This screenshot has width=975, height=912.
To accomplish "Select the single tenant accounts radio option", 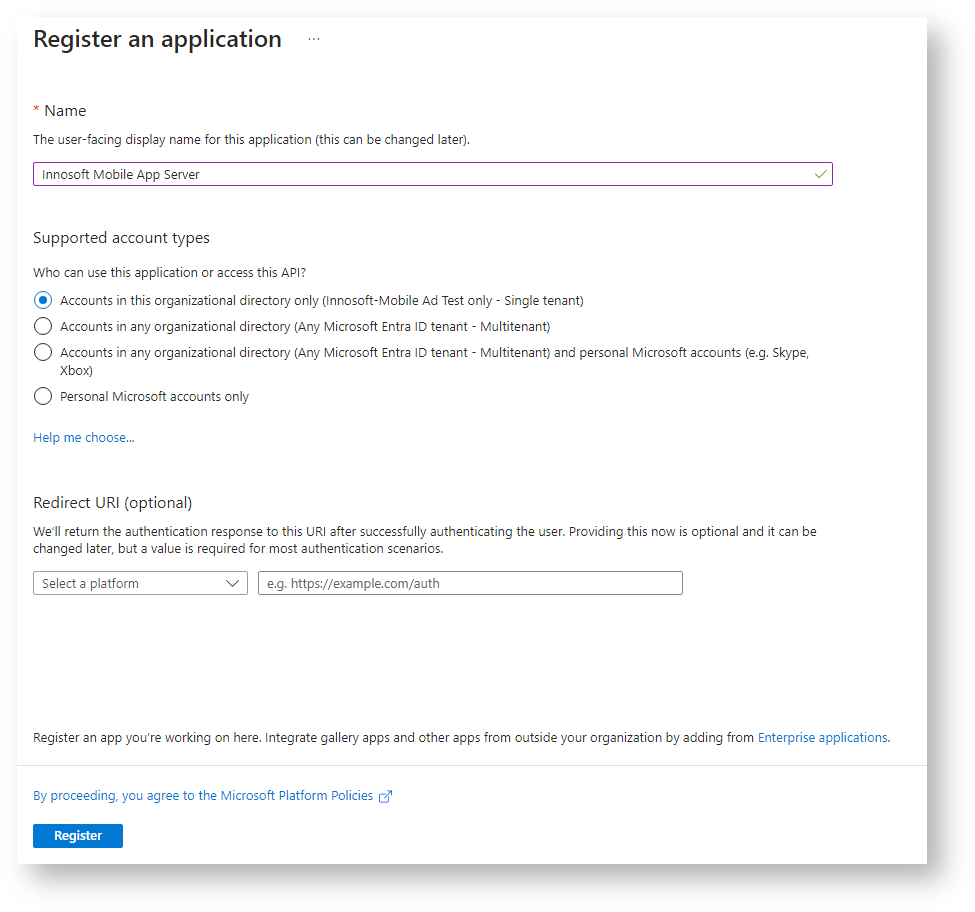I will (43, 300).
